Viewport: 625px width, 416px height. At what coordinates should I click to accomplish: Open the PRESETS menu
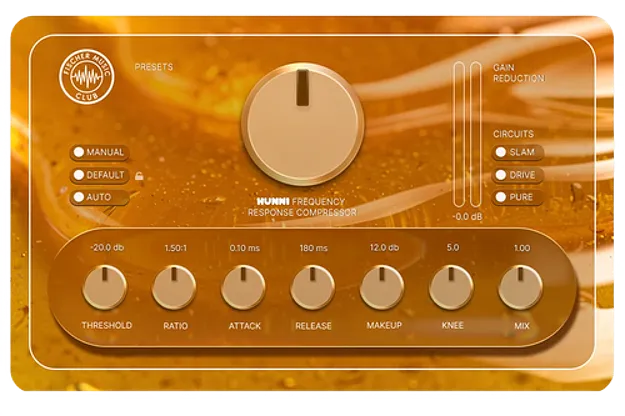coord(154,67)
